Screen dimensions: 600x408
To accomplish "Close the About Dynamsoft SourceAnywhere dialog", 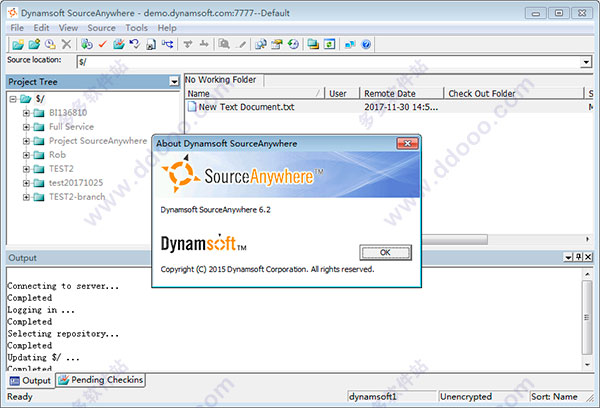I will [x=408, y=144].
